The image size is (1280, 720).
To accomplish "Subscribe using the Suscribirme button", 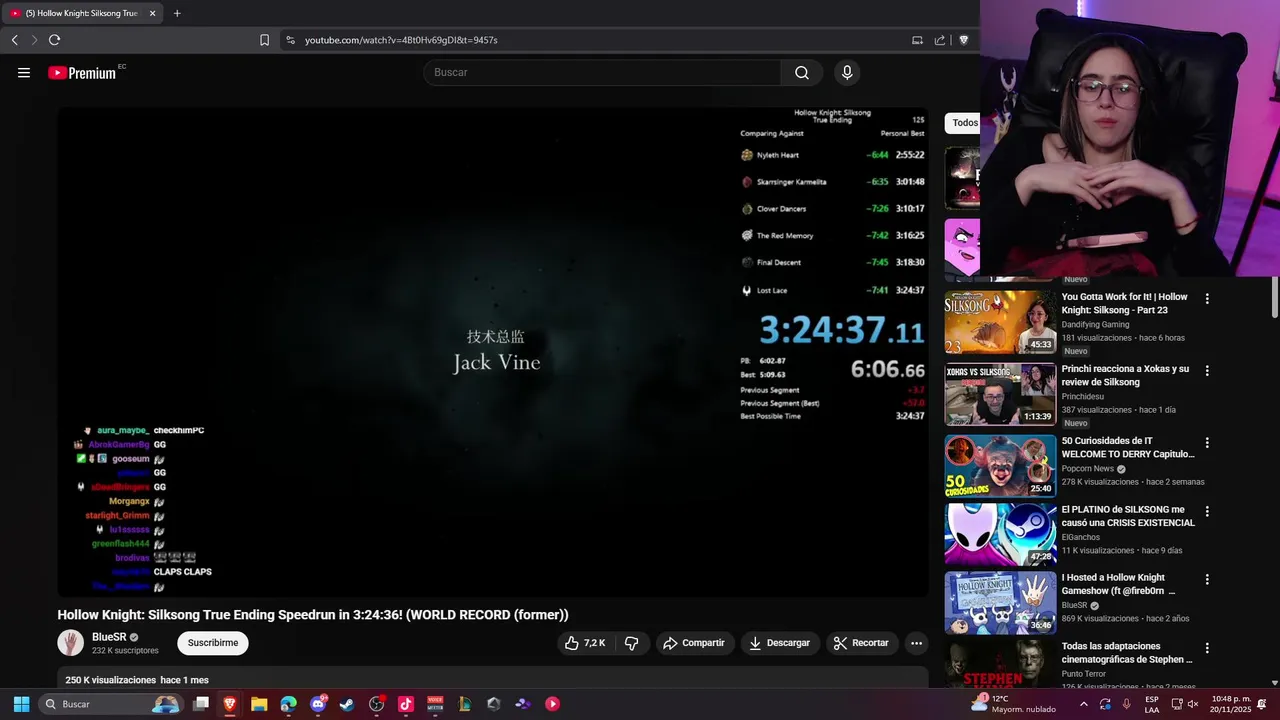I will 213,643.
